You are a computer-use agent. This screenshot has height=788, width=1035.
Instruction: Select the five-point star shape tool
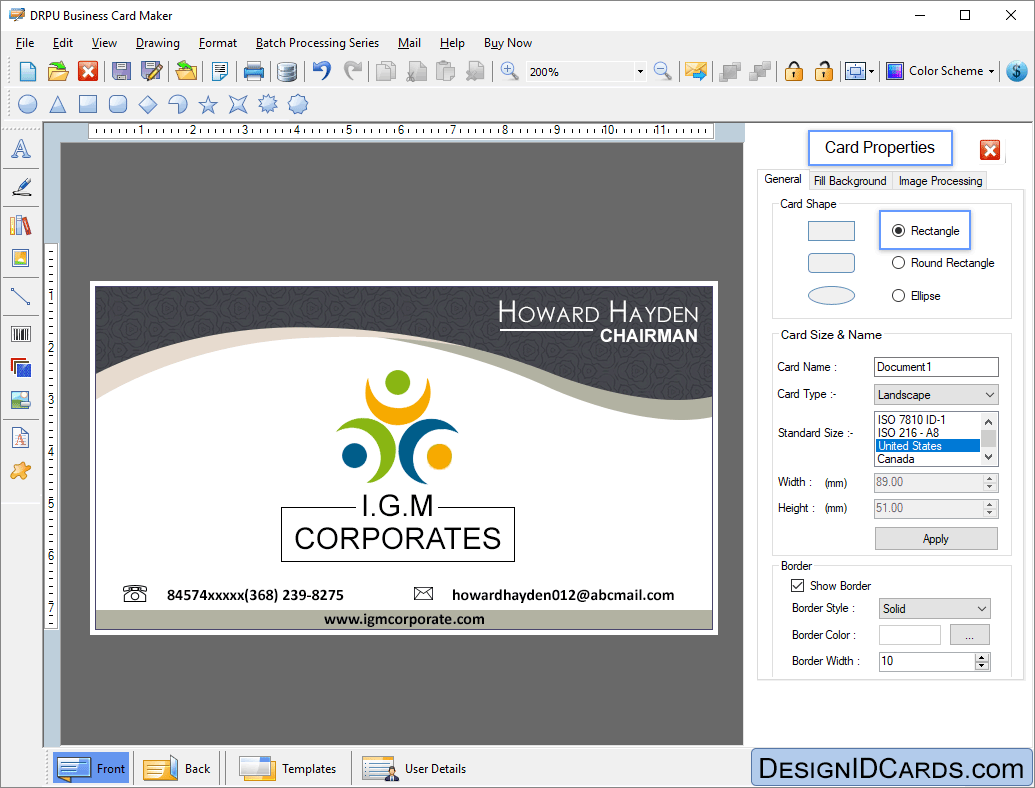[x=208, y=104]
